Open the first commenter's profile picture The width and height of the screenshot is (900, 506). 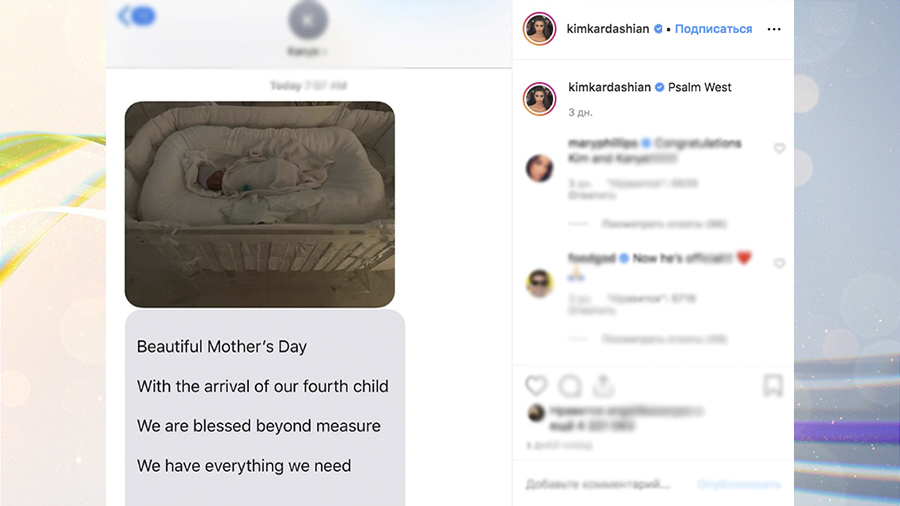(540, 168)
